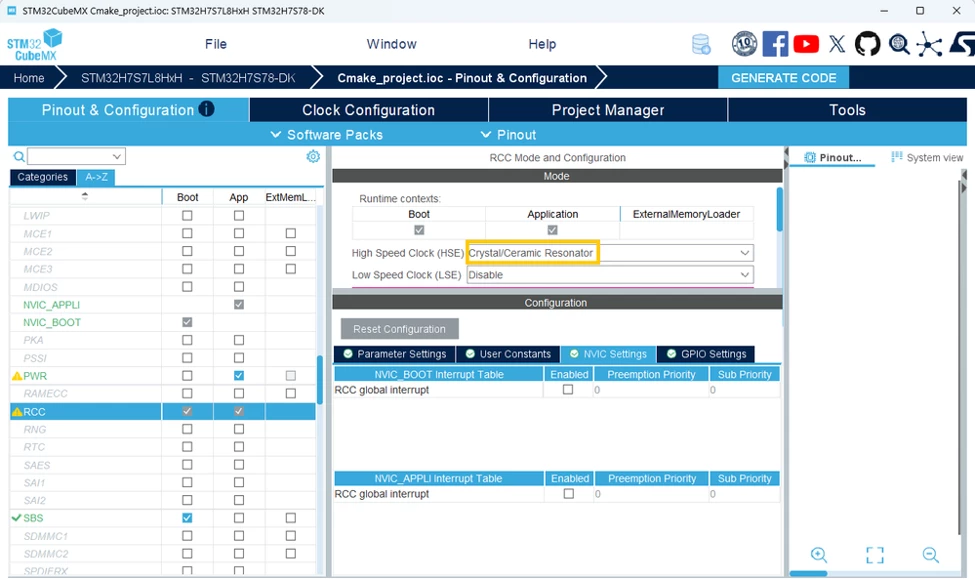Screen dimensions: 975x579
Task: Switch to the Clock Configuration tab
Action: 369,110
